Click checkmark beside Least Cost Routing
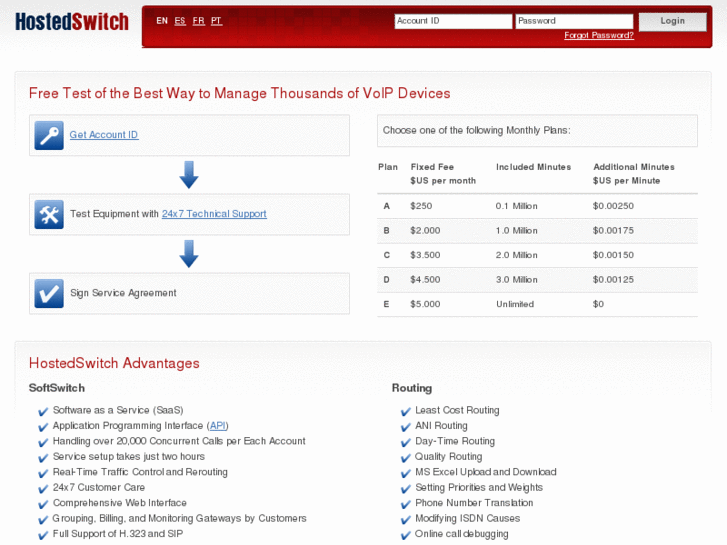This screenshot has width=727, height=545. click(405, 411)
